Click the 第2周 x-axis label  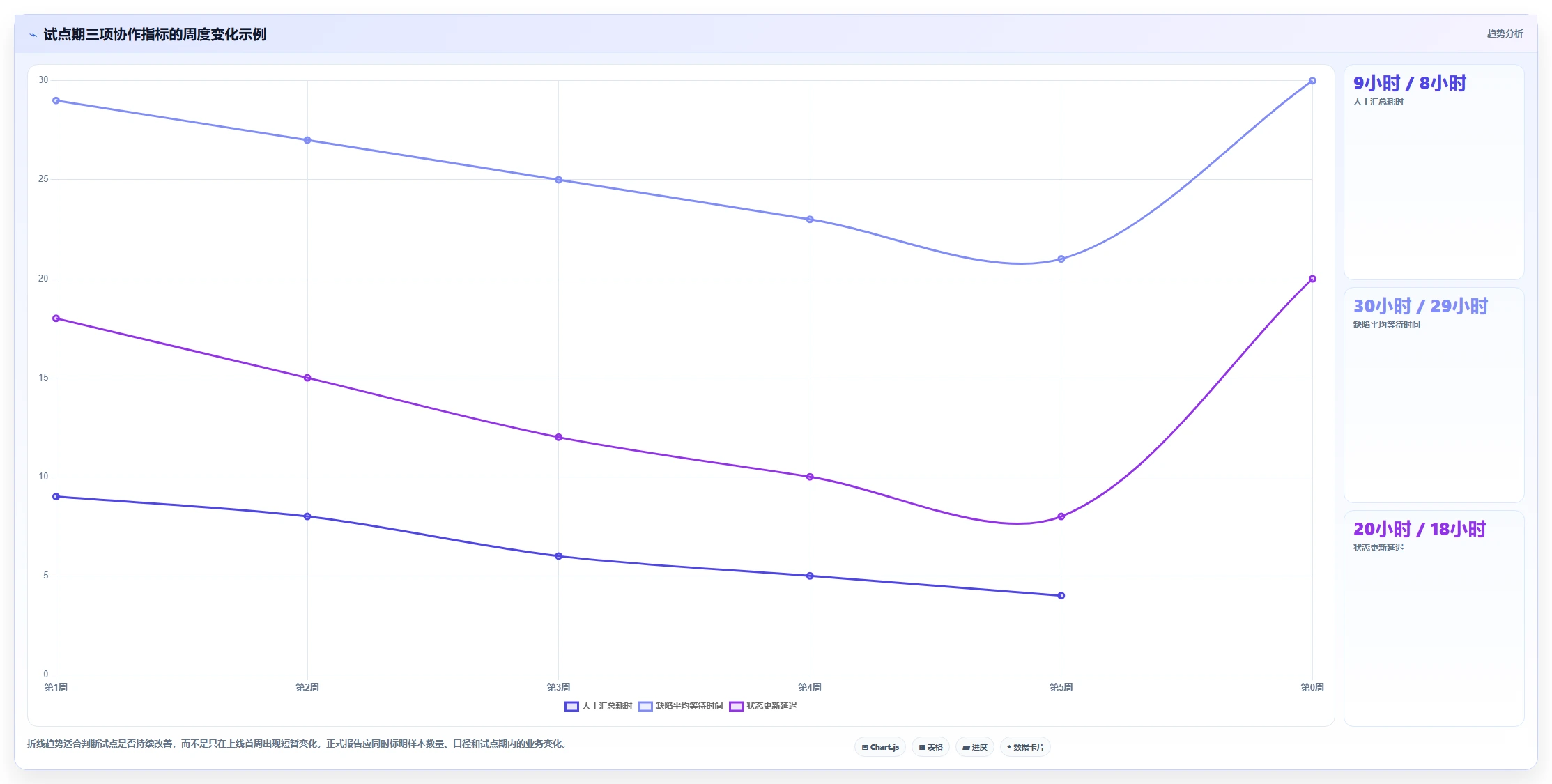pyautogui.click(x=307, y=687)
